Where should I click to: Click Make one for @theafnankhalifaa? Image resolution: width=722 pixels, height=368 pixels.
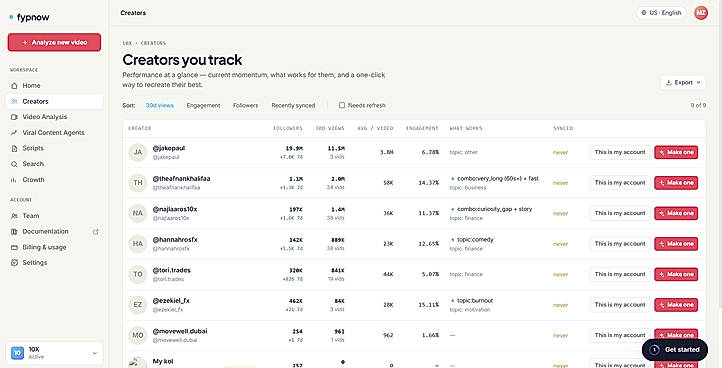[676, 183]
